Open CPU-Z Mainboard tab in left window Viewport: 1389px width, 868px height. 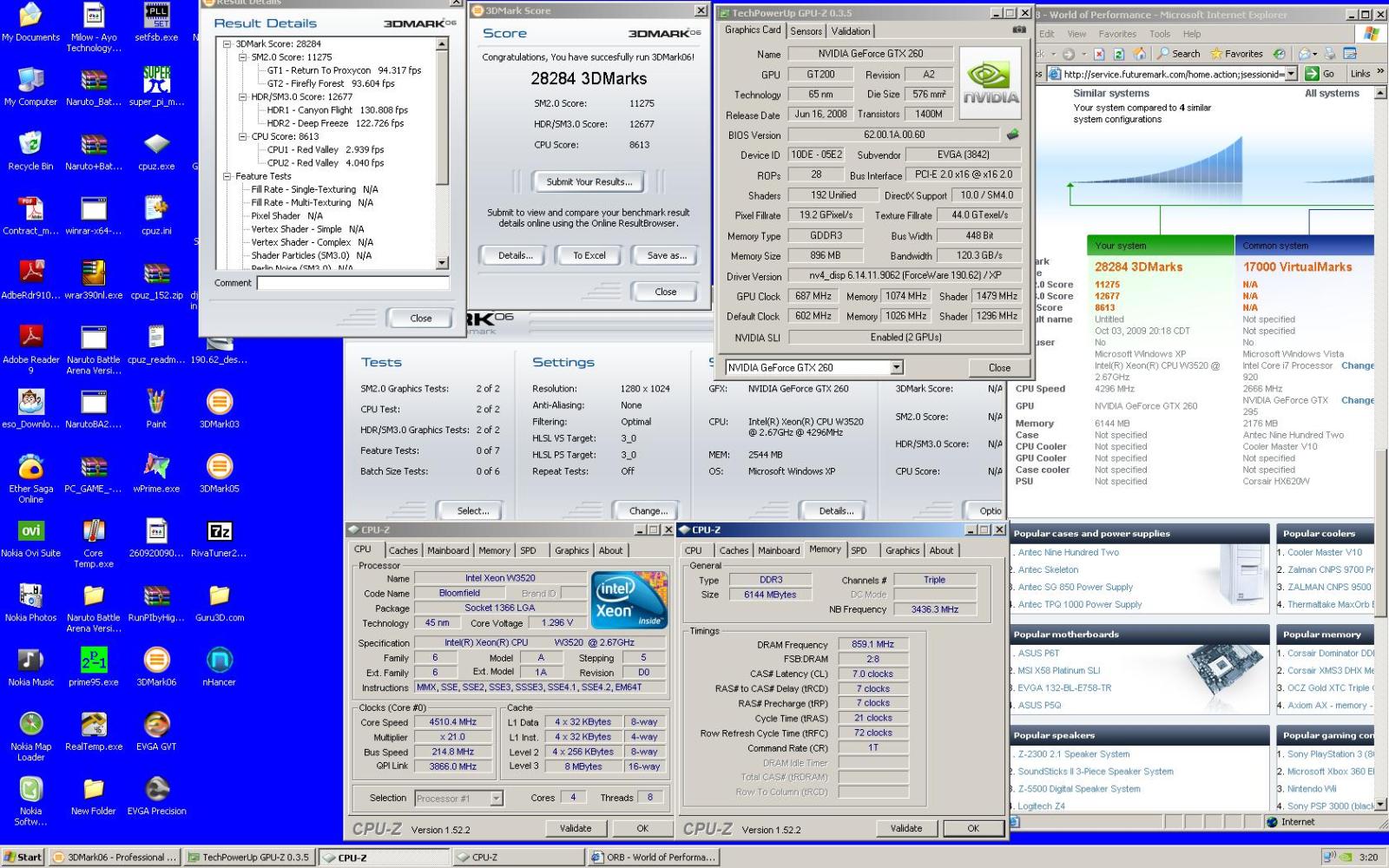tap(448, 550)
